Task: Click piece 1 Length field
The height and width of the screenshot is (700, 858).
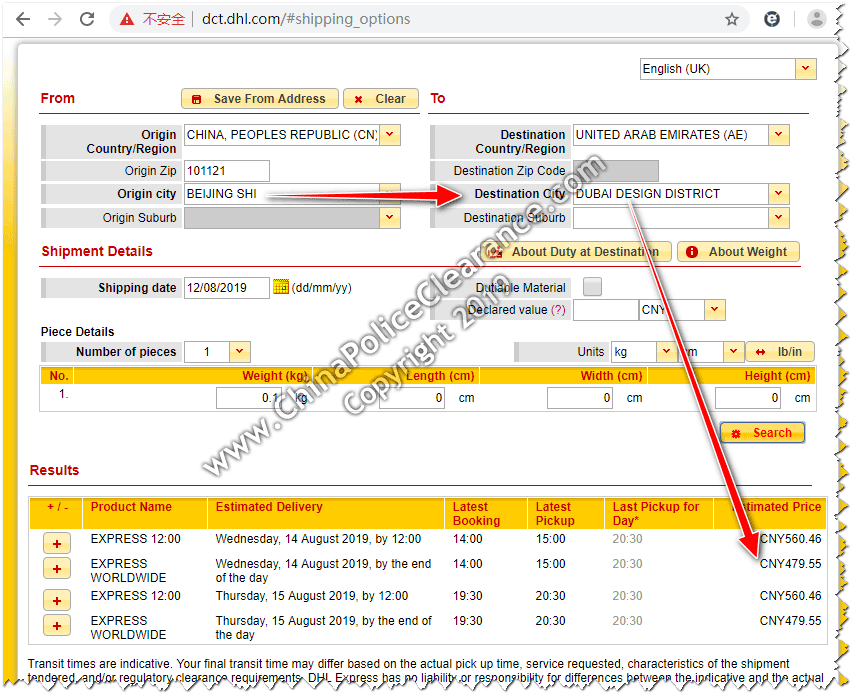Action: pyautogui.click(x=411, y=398)
